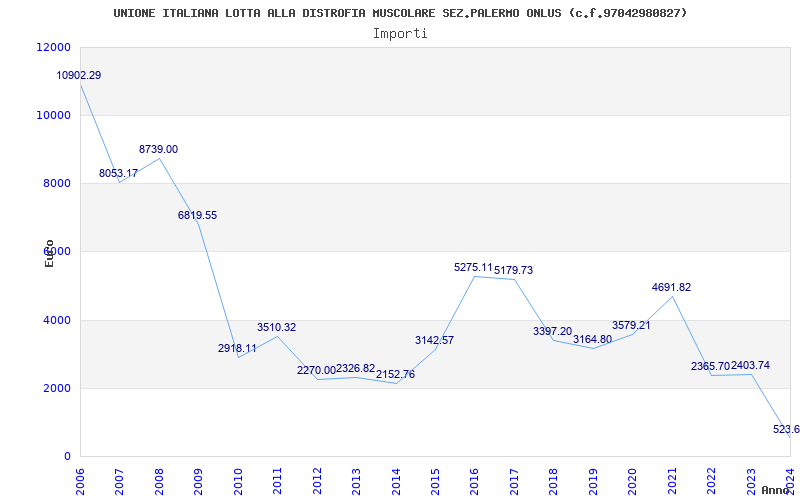The height and width of the screenshot is (500, 800).
Task: Pick the 2403.74 data label
Action: pyautogui.click(x=751, y=365)
